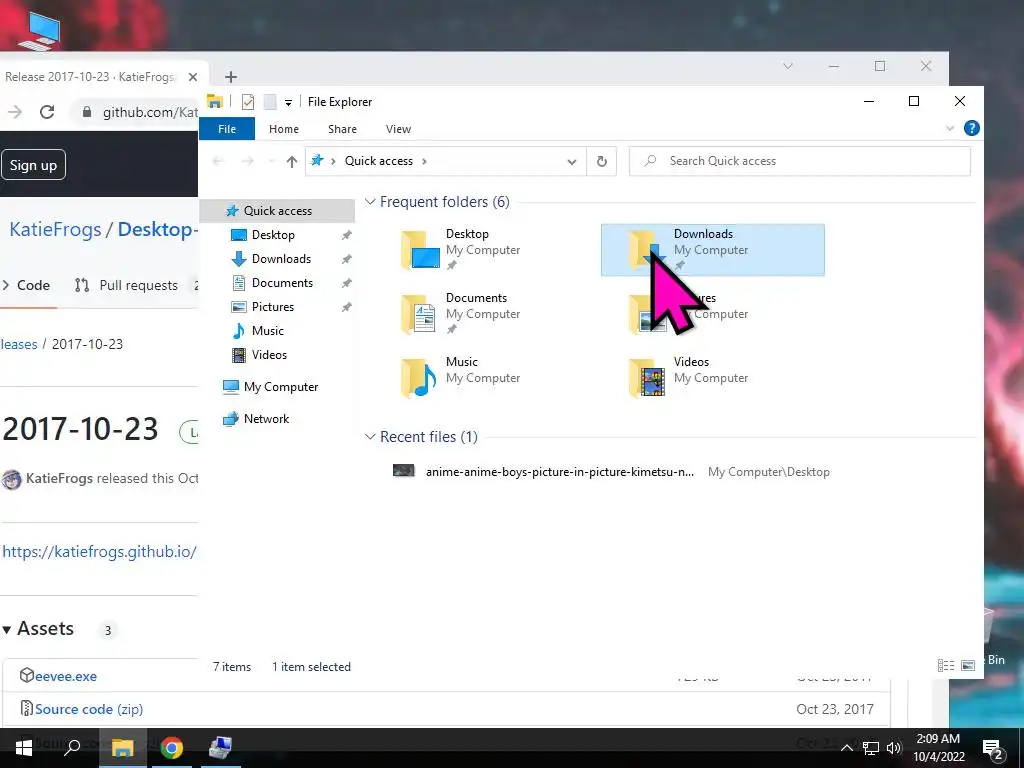
Task: Click the Forward navigation arrow in File Explorer
Action: pyautogui.click(x=248, y=161)
